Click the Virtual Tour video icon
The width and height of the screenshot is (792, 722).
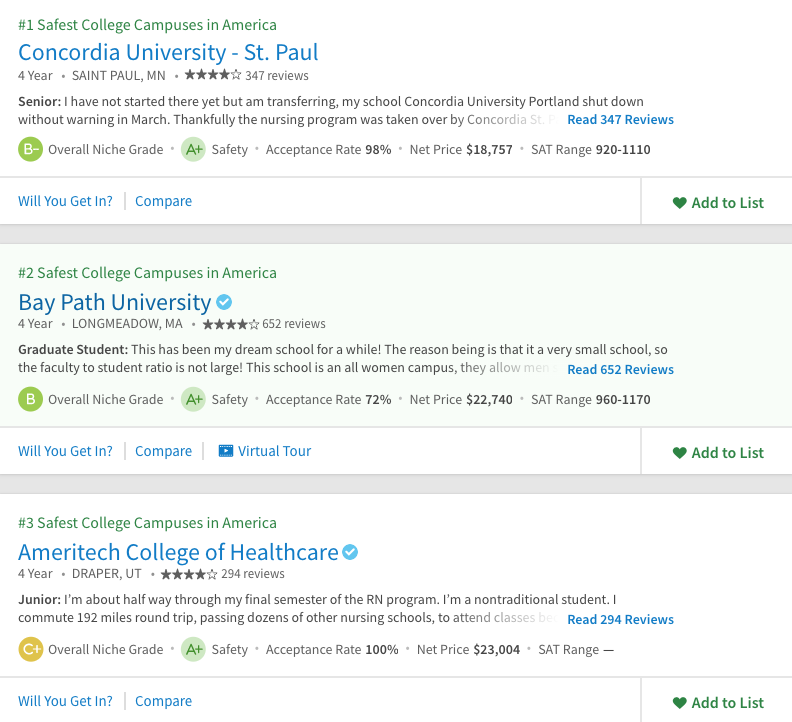(x=225, y=451)
